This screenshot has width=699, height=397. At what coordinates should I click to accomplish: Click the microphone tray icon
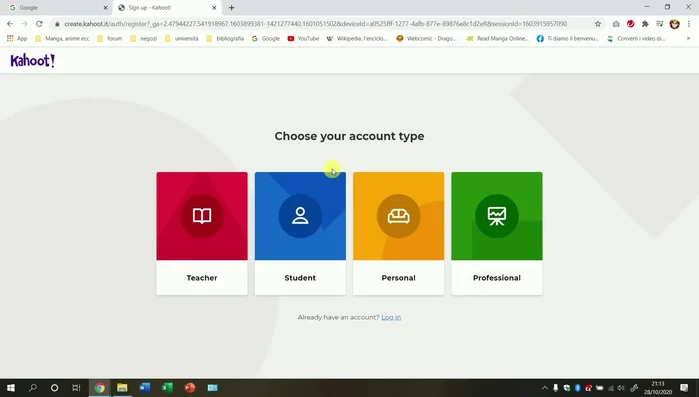pyautogui.click(x=555, y=388)
